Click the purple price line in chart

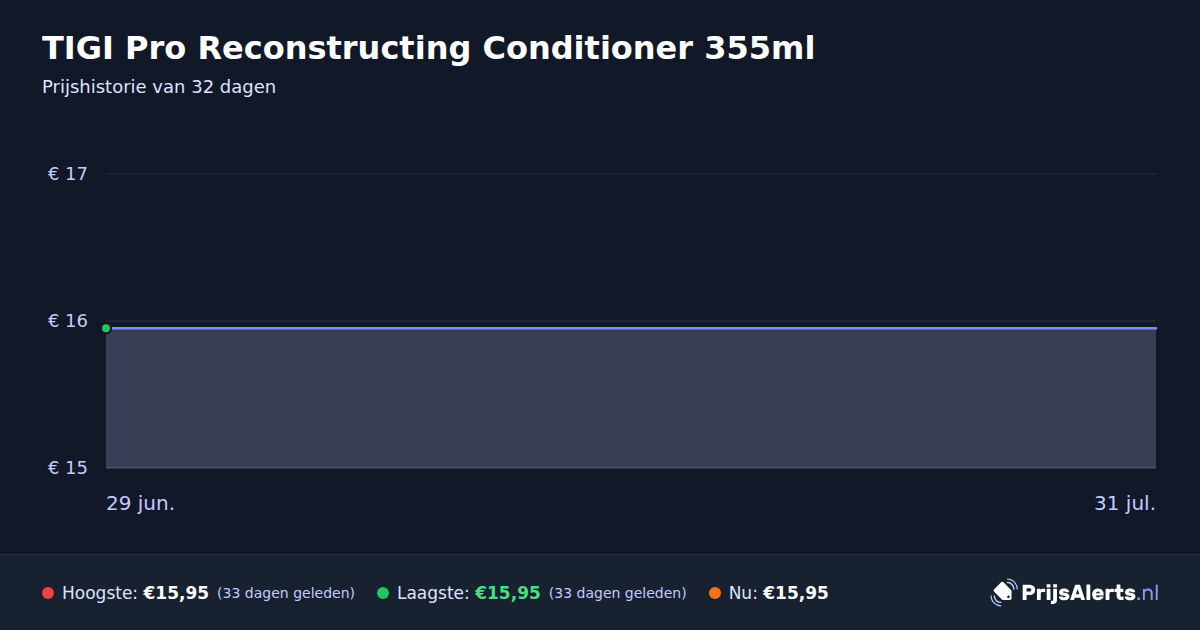pyautogui.click(x=631, y=328)
